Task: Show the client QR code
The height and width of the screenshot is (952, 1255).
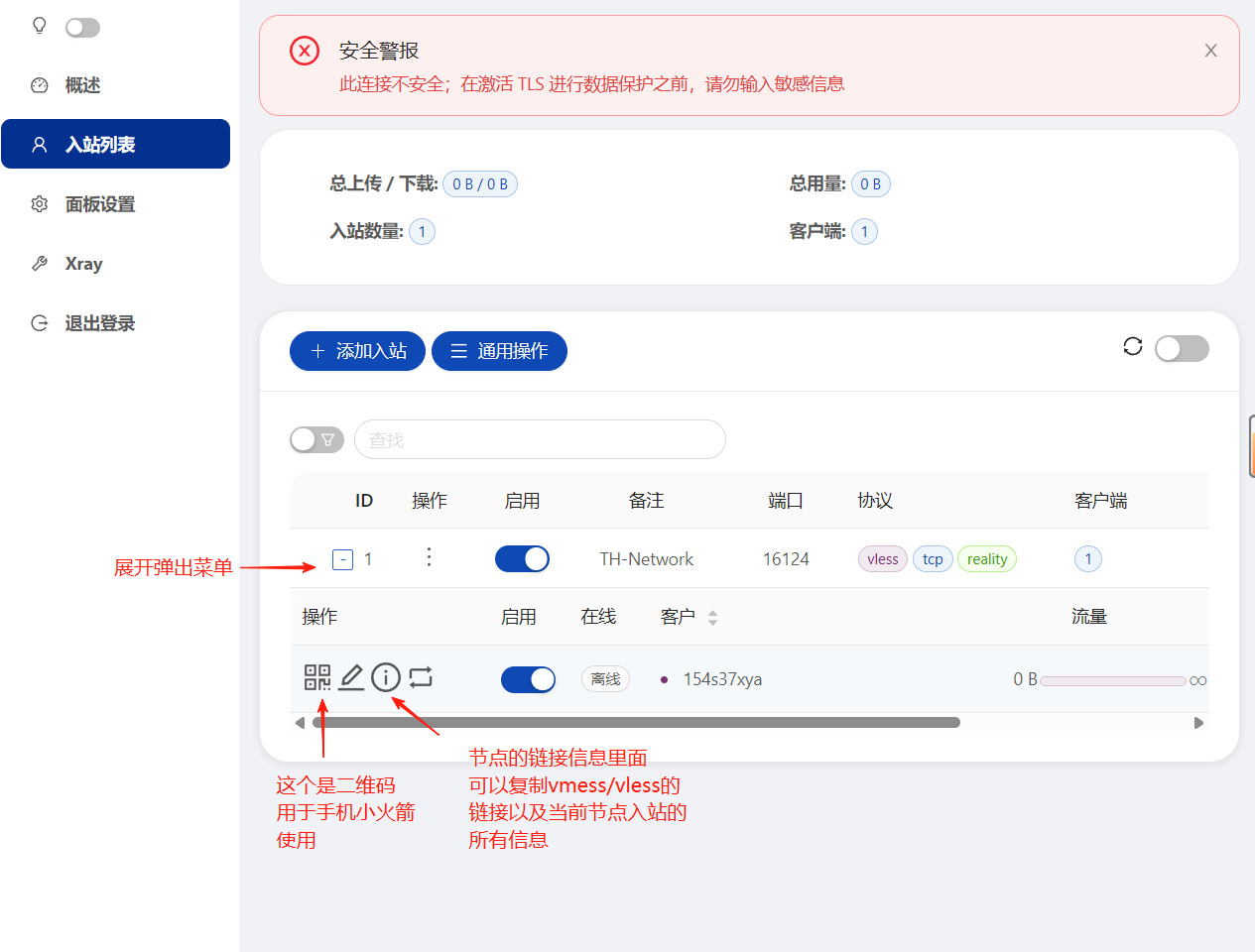Action: click(x=316, y=677)
